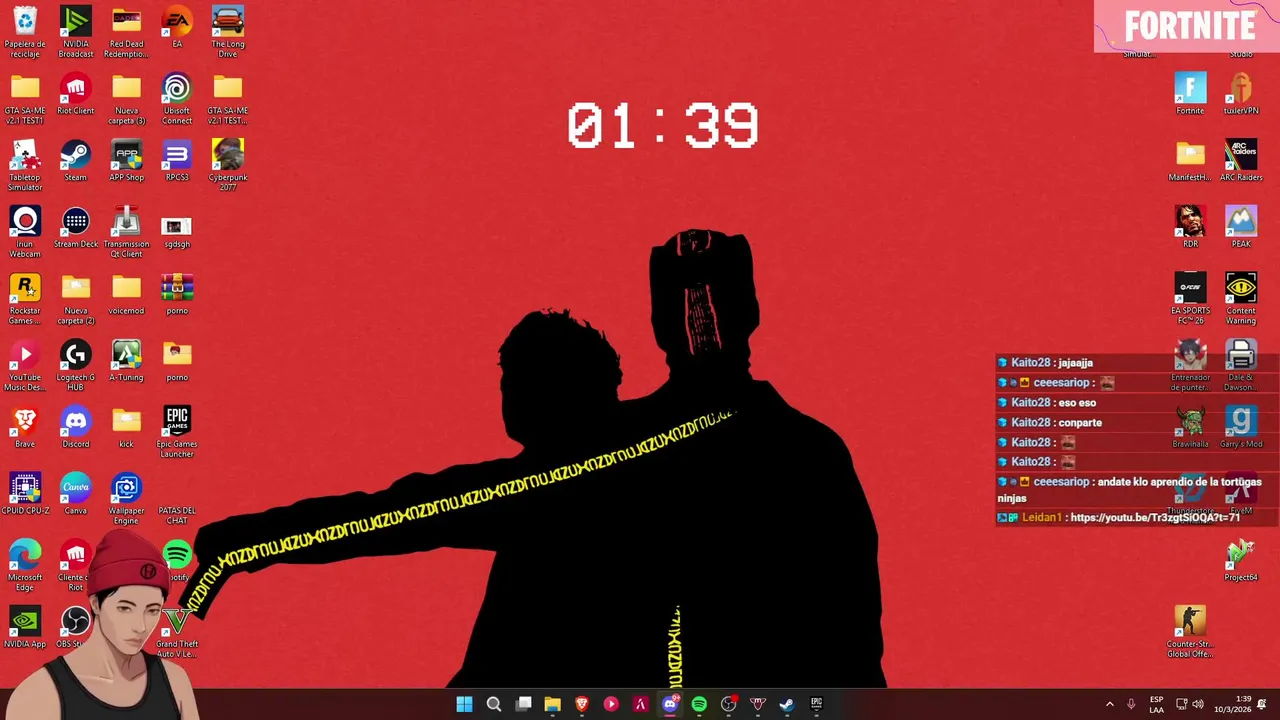
Task: Select the Fortnite desktop shortcut
Action: 1190,94
